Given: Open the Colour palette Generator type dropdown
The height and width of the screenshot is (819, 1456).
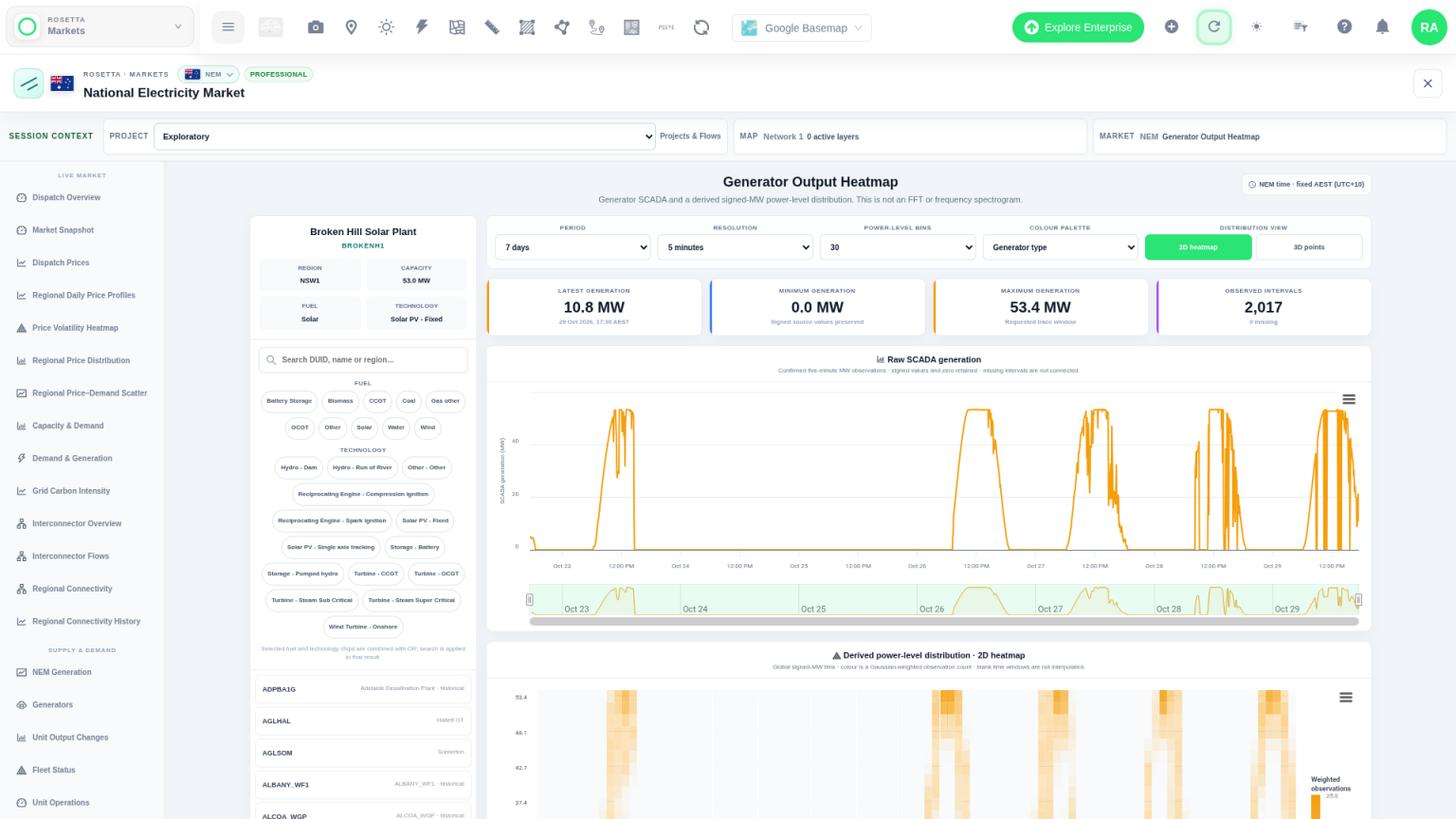Looking at the screenshot, I should click(1060, 247).
